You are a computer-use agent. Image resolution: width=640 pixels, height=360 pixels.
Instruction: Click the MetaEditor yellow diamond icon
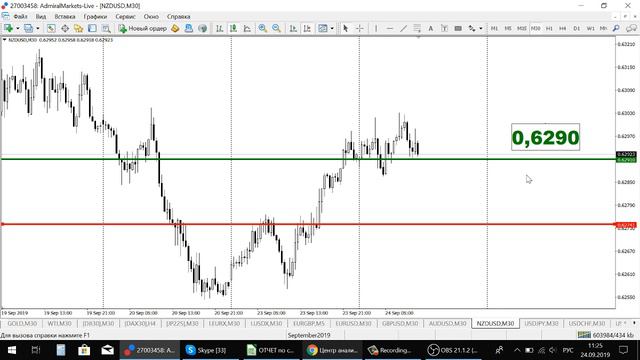click(175, 28)
